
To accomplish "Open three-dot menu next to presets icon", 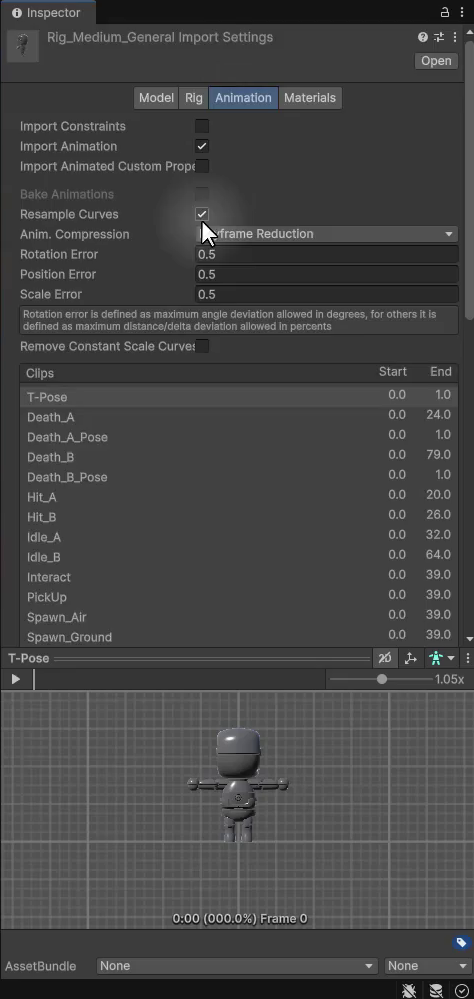I will [x=455, y=38].
